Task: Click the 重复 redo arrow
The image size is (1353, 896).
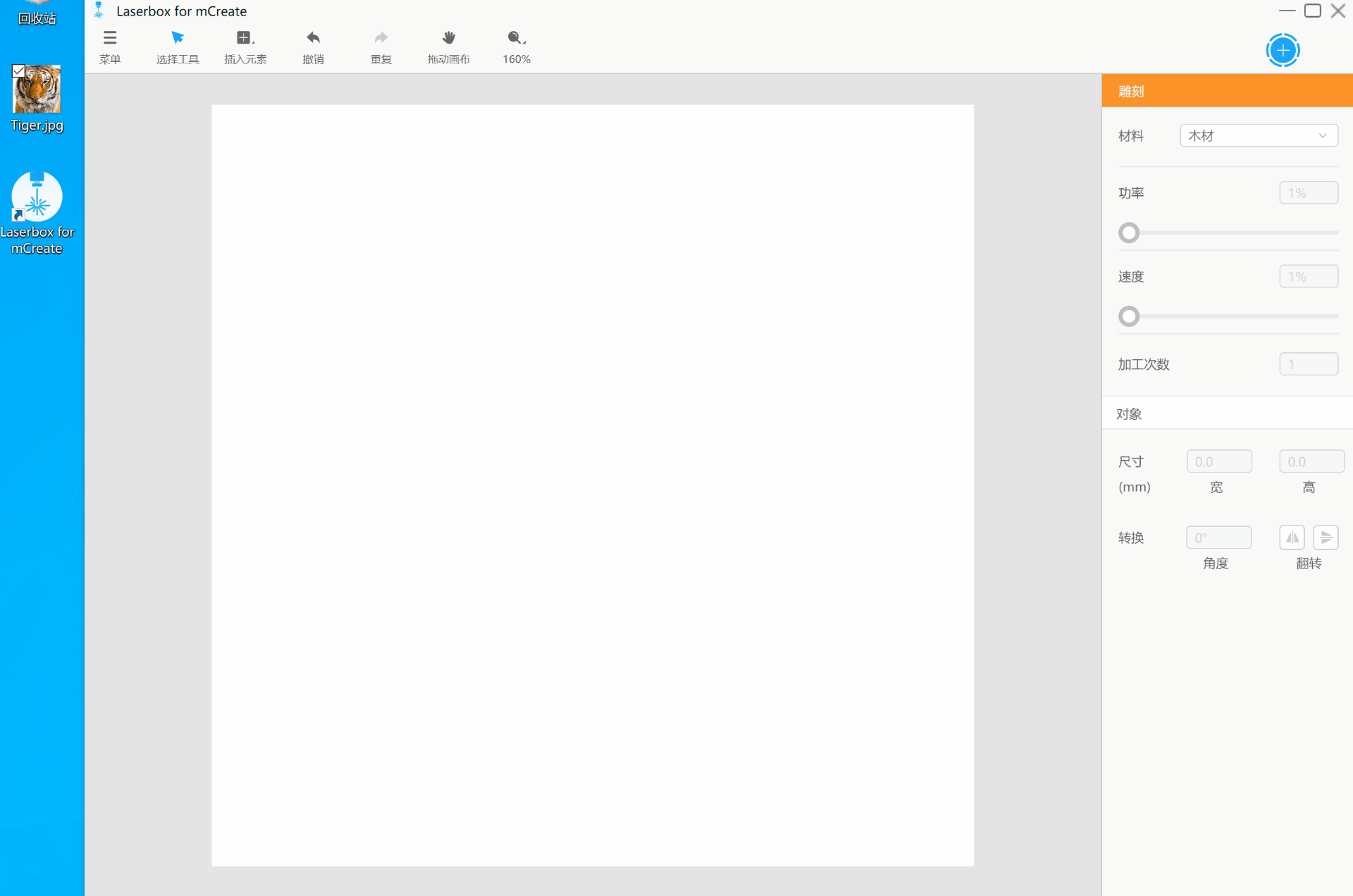Action: point(381,38)
